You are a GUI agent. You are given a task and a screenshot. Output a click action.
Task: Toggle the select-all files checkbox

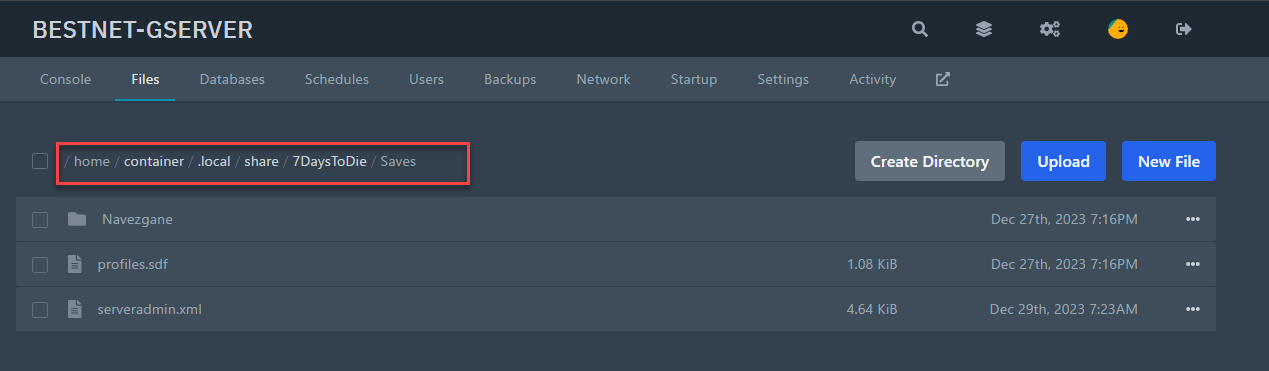click(x=40, y=161)
